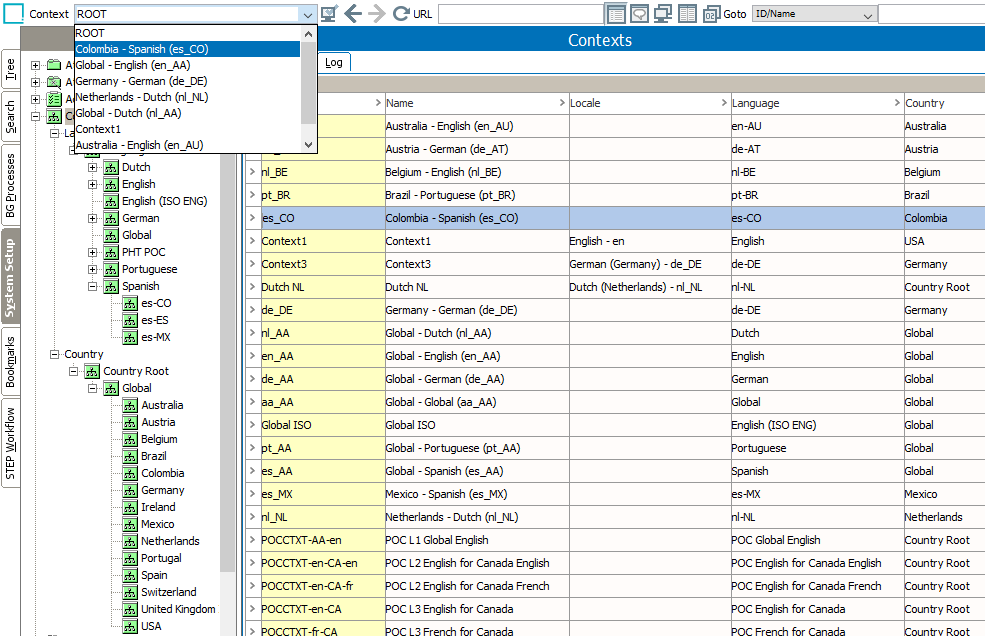
Task: Open the Log tab
Action: click(333, 62)
